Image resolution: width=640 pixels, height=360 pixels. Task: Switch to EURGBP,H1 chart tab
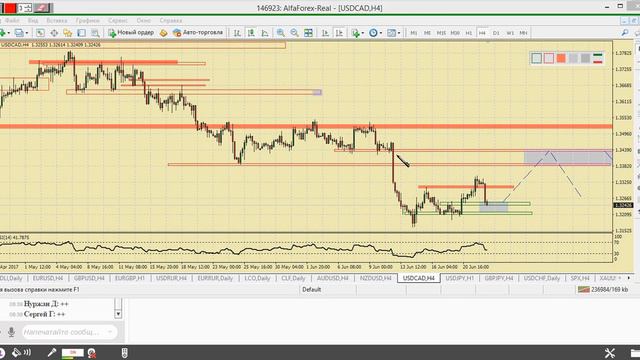[130, 278]
